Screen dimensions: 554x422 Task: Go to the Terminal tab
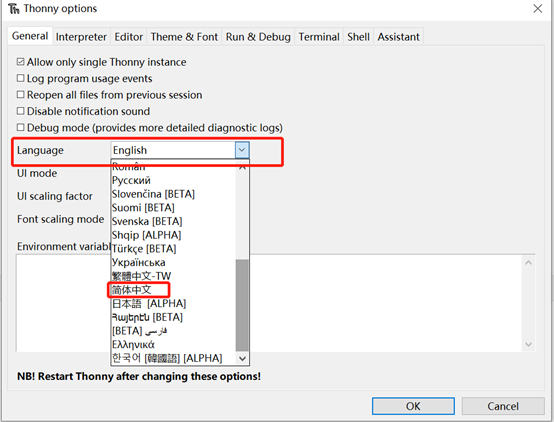pos(319,37)
